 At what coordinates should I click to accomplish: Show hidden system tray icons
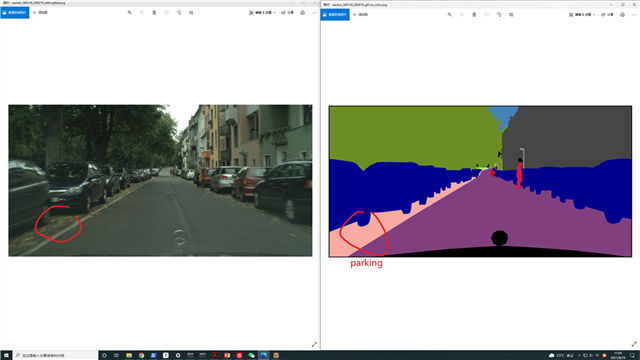[579, 356]
